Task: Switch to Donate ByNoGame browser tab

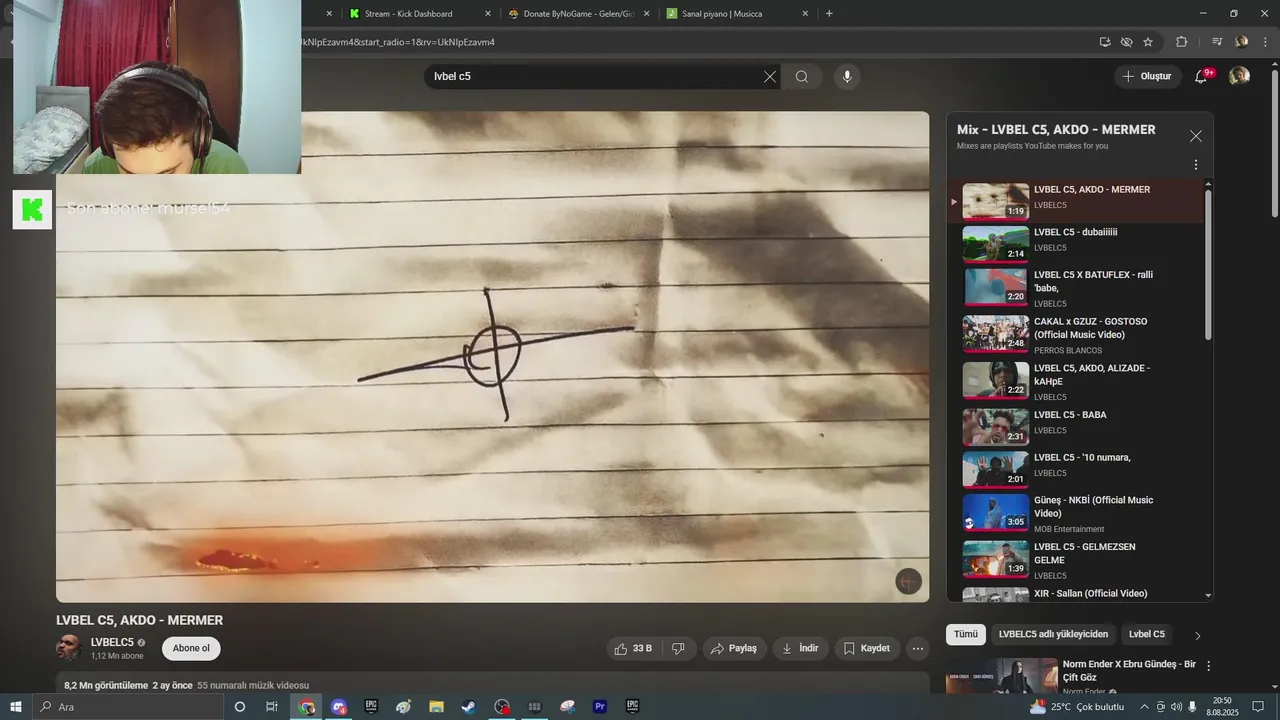Action: (x=579, y=14)
